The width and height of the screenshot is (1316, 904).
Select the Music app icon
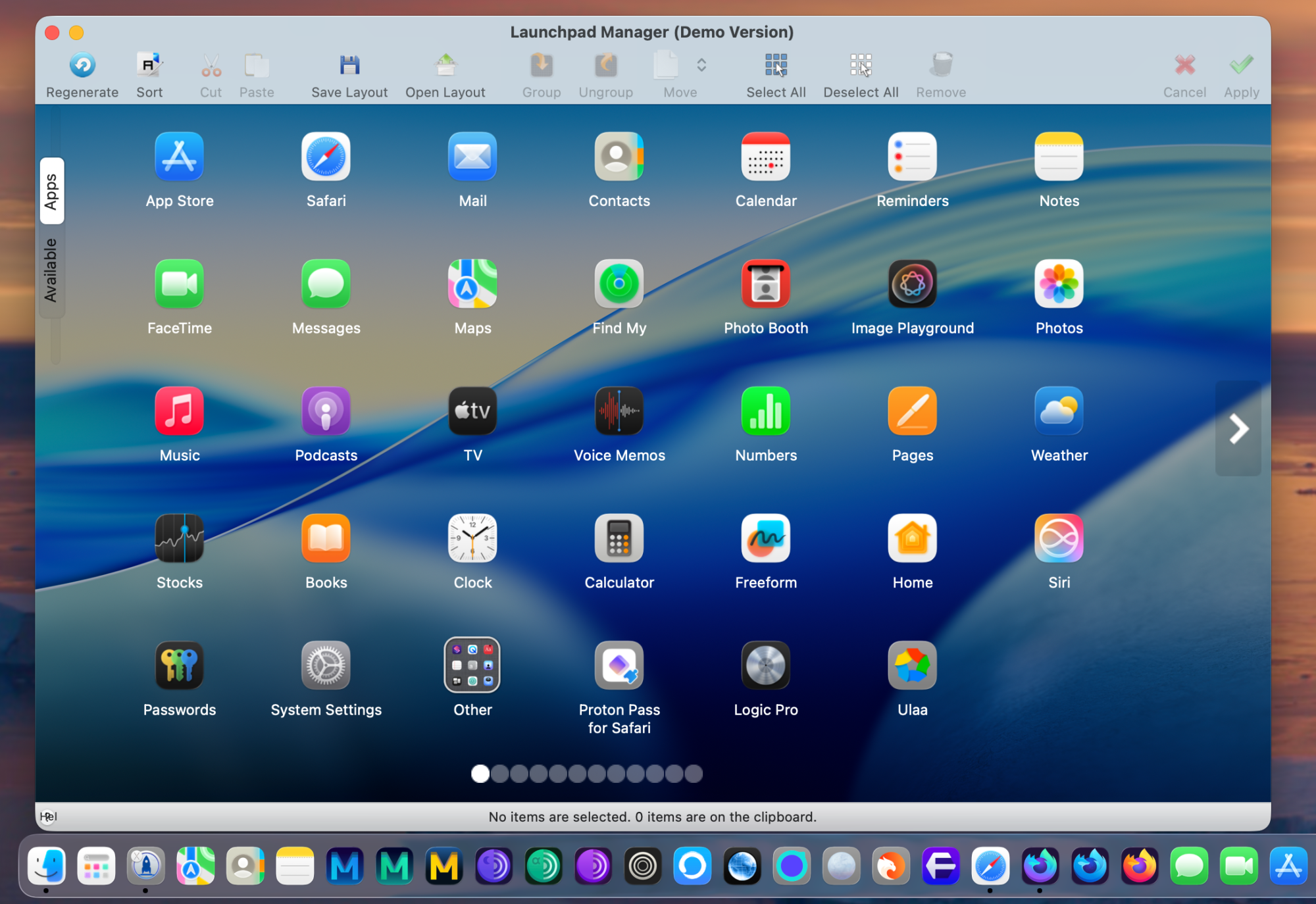(179, 411)
